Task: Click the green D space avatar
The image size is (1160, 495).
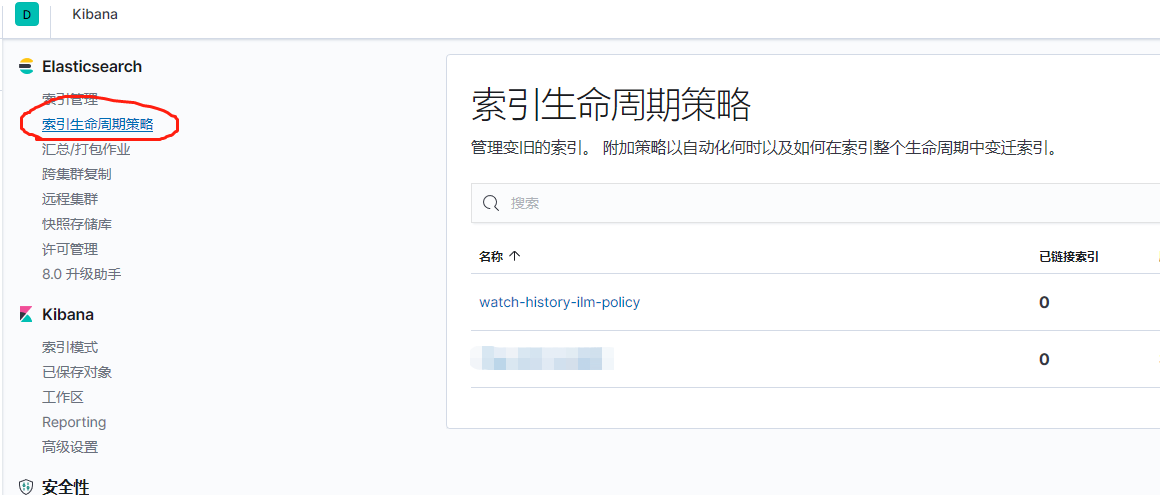Action: coord(27,14)
